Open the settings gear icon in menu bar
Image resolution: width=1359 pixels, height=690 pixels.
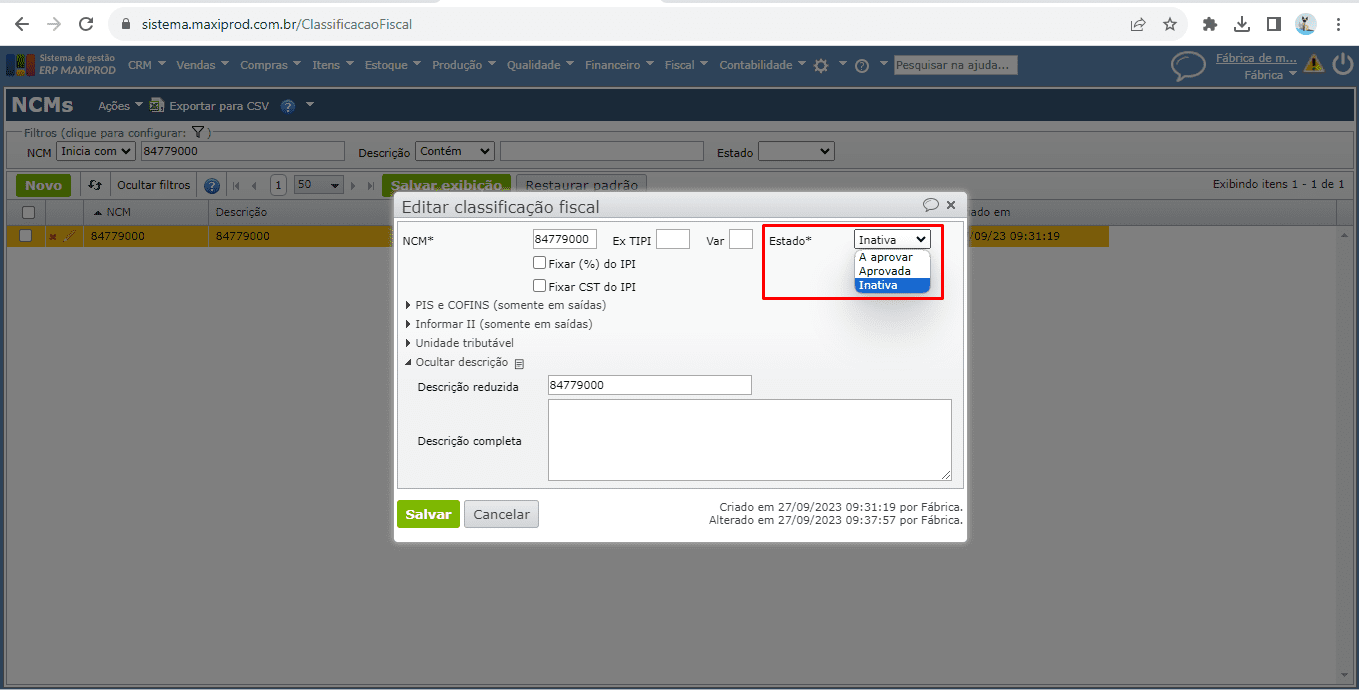[x=821, y=65]
